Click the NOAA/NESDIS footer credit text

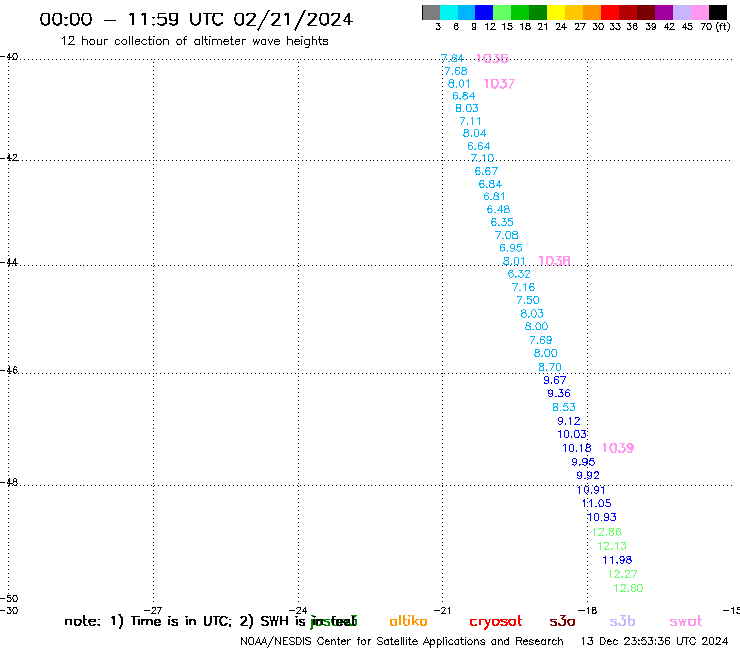(x=402, y=641)
